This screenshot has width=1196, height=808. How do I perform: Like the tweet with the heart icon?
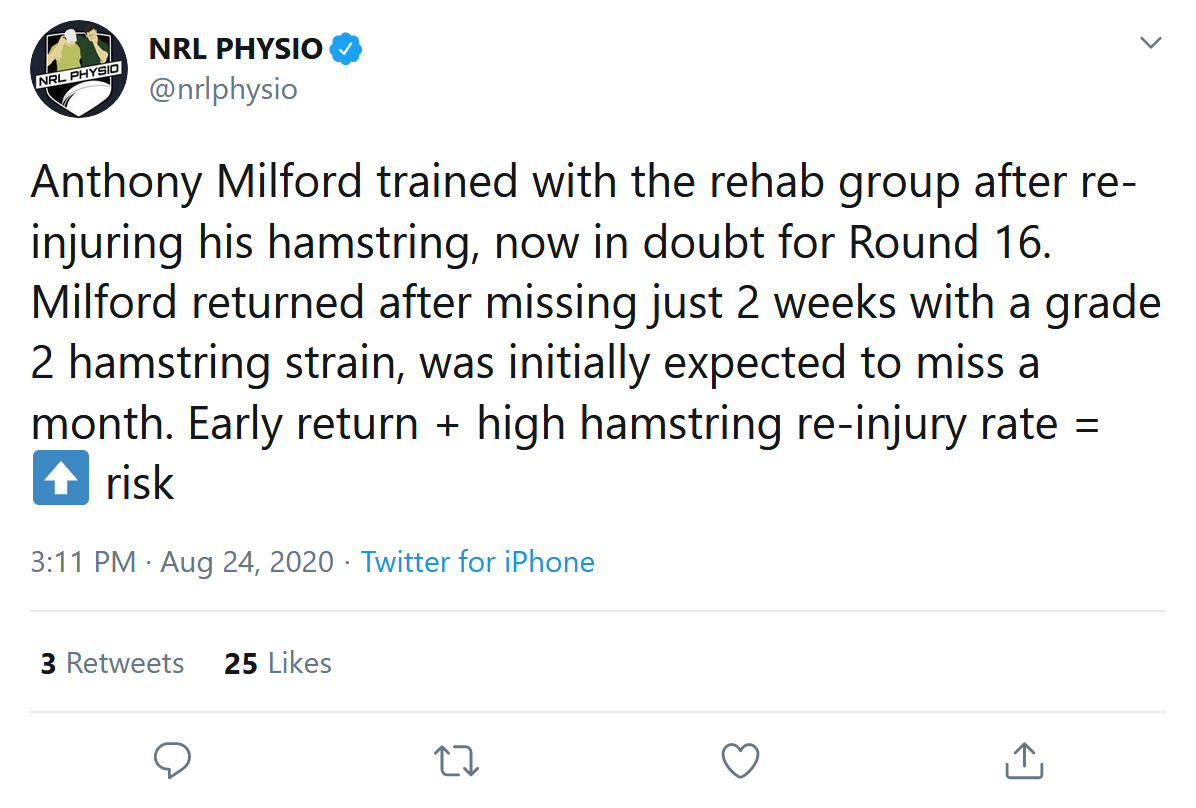tap(740, 760)
